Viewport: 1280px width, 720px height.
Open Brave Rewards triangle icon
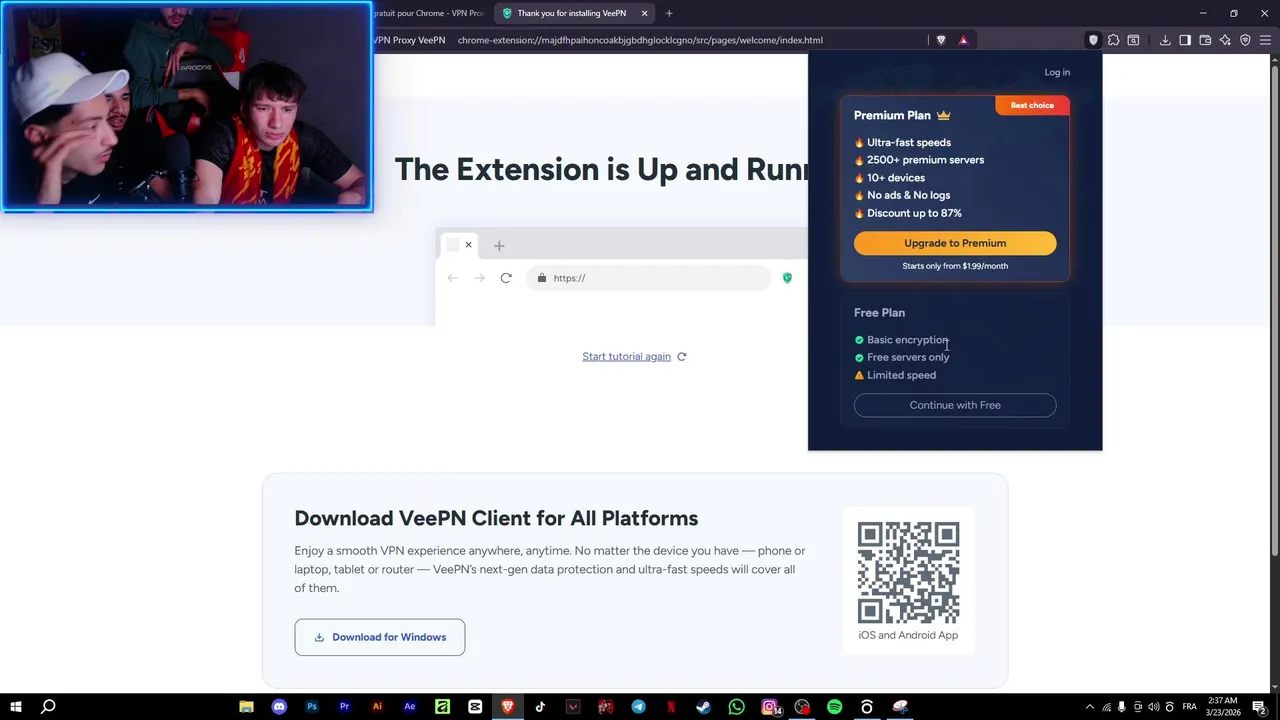tap(963, 40)
